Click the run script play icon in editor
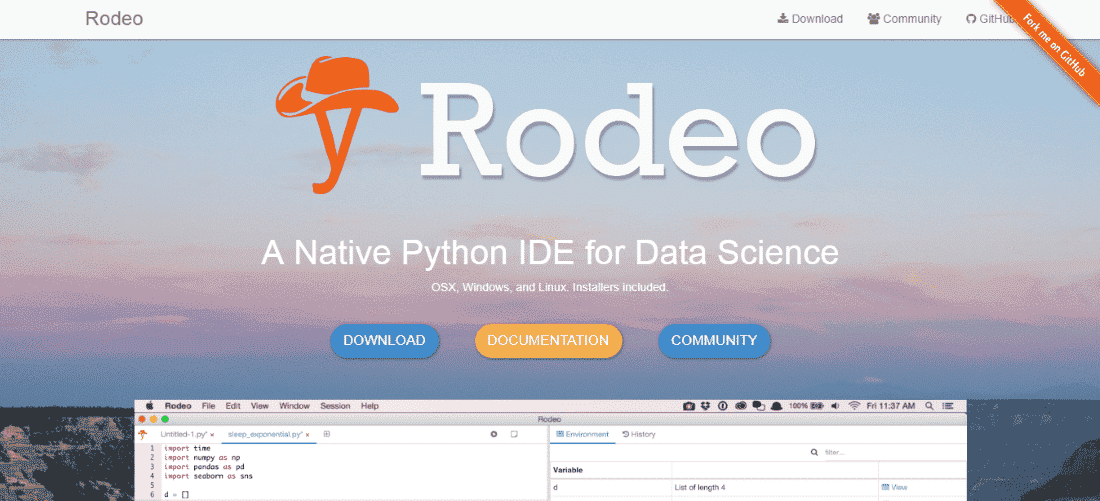This screenshot has height=501, width=1100. pyautogui.click(x=494, y=434)
